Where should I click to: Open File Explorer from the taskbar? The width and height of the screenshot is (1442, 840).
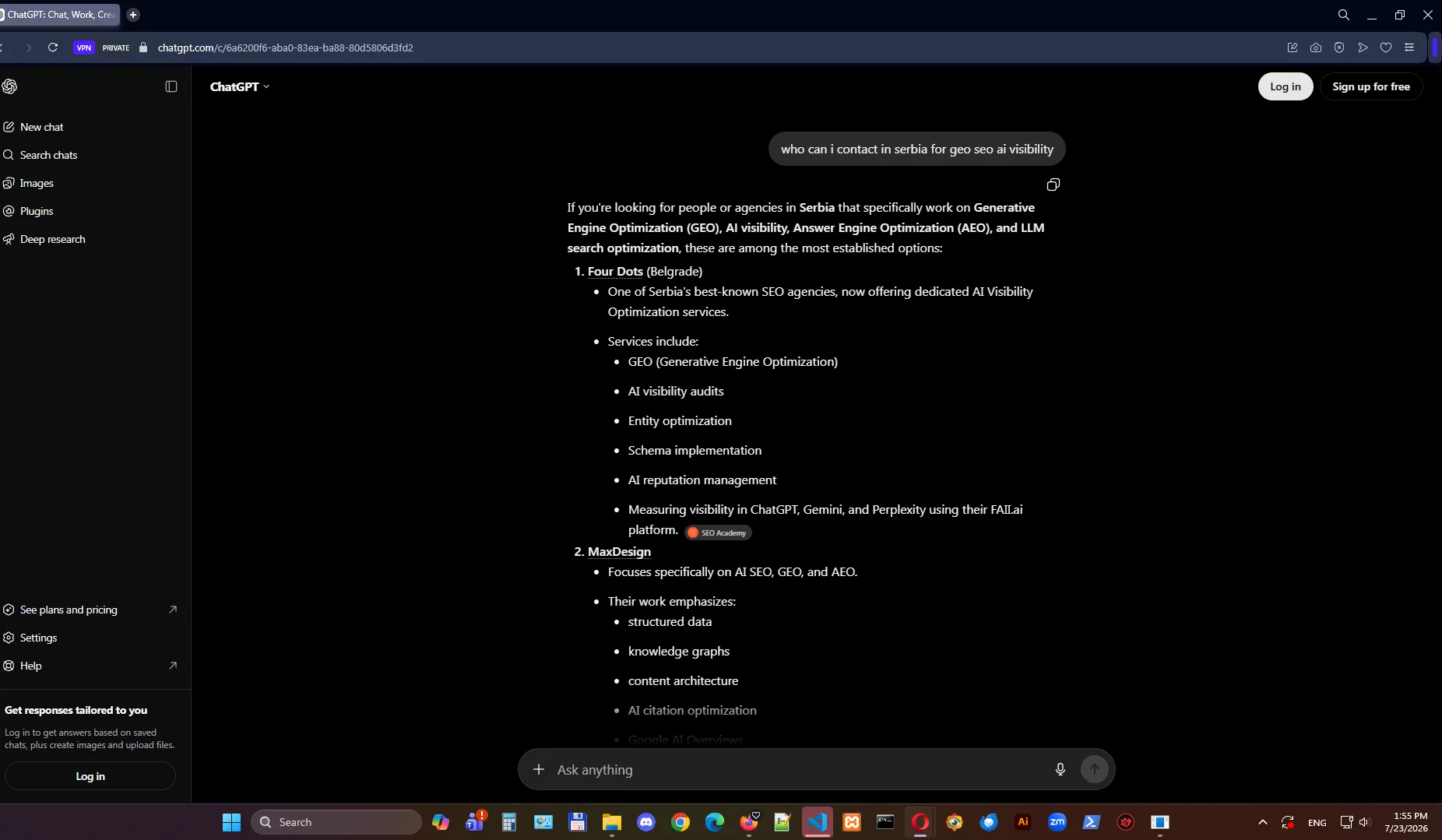612,822
